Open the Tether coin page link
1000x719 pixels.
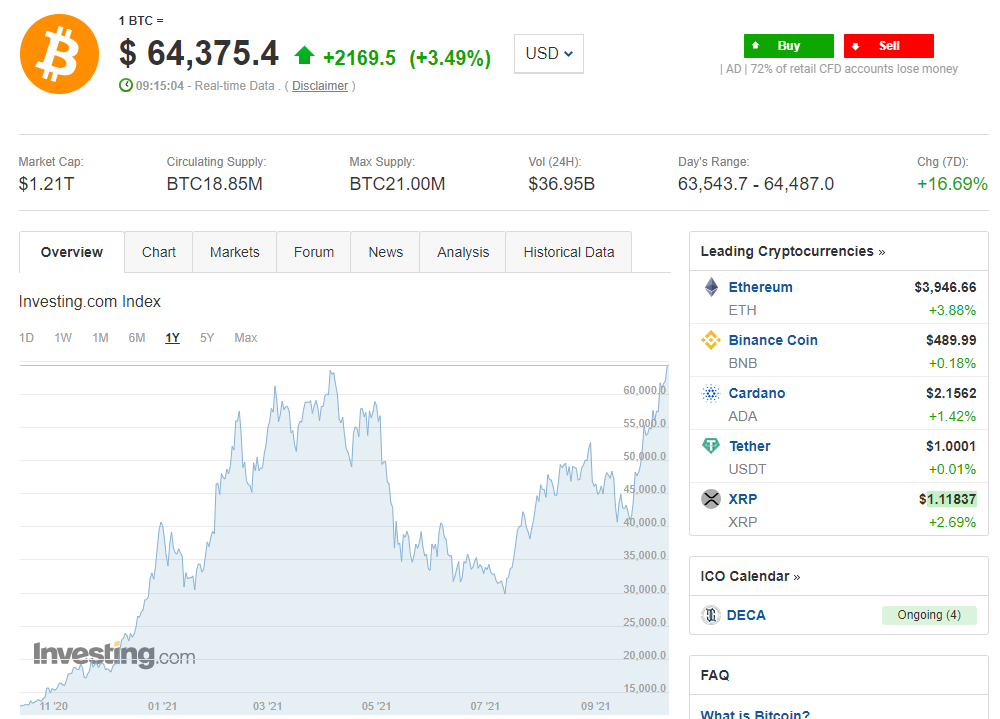(749, 446)
